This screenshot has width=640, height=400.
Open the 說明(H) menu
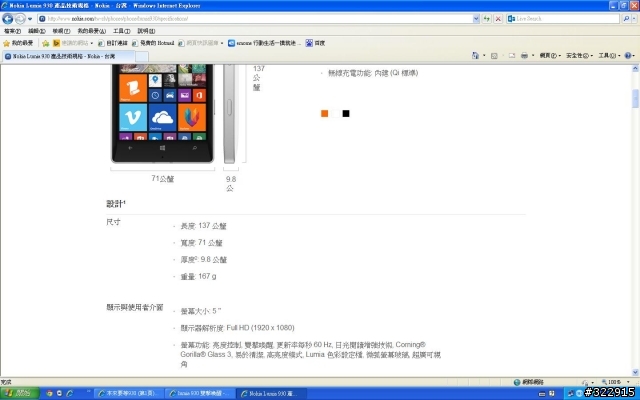point(146,31)
